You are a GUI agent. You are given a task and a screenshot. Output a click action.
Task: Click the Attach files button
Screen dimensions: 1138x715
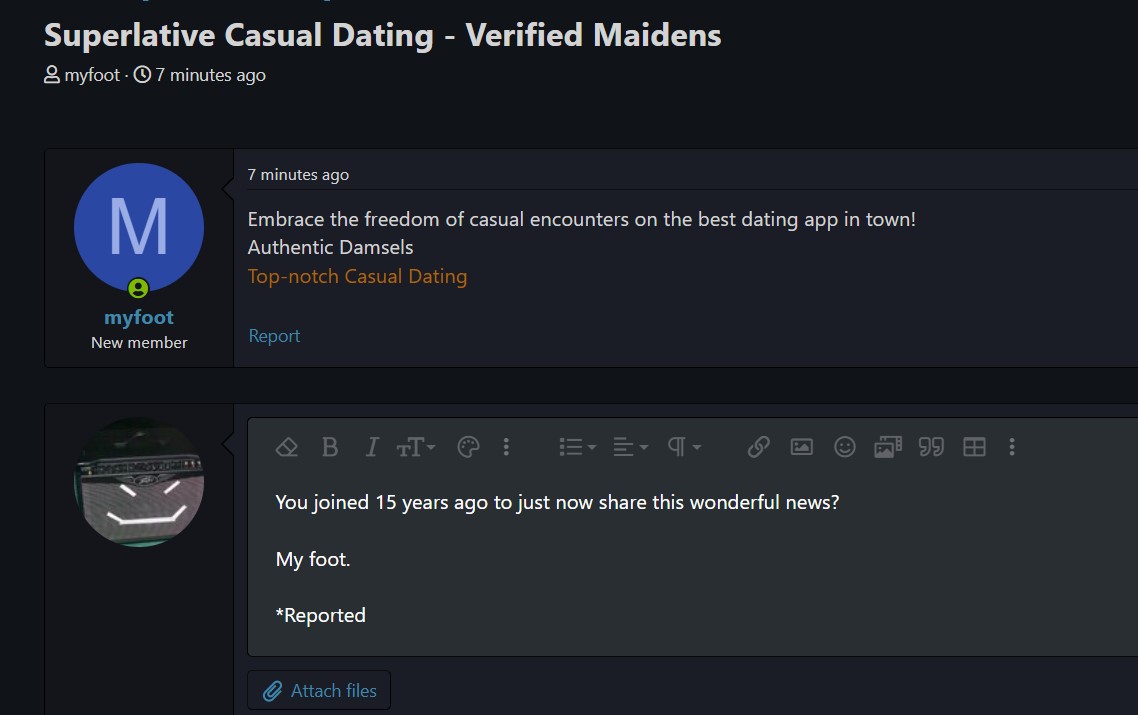pos(319,690)
